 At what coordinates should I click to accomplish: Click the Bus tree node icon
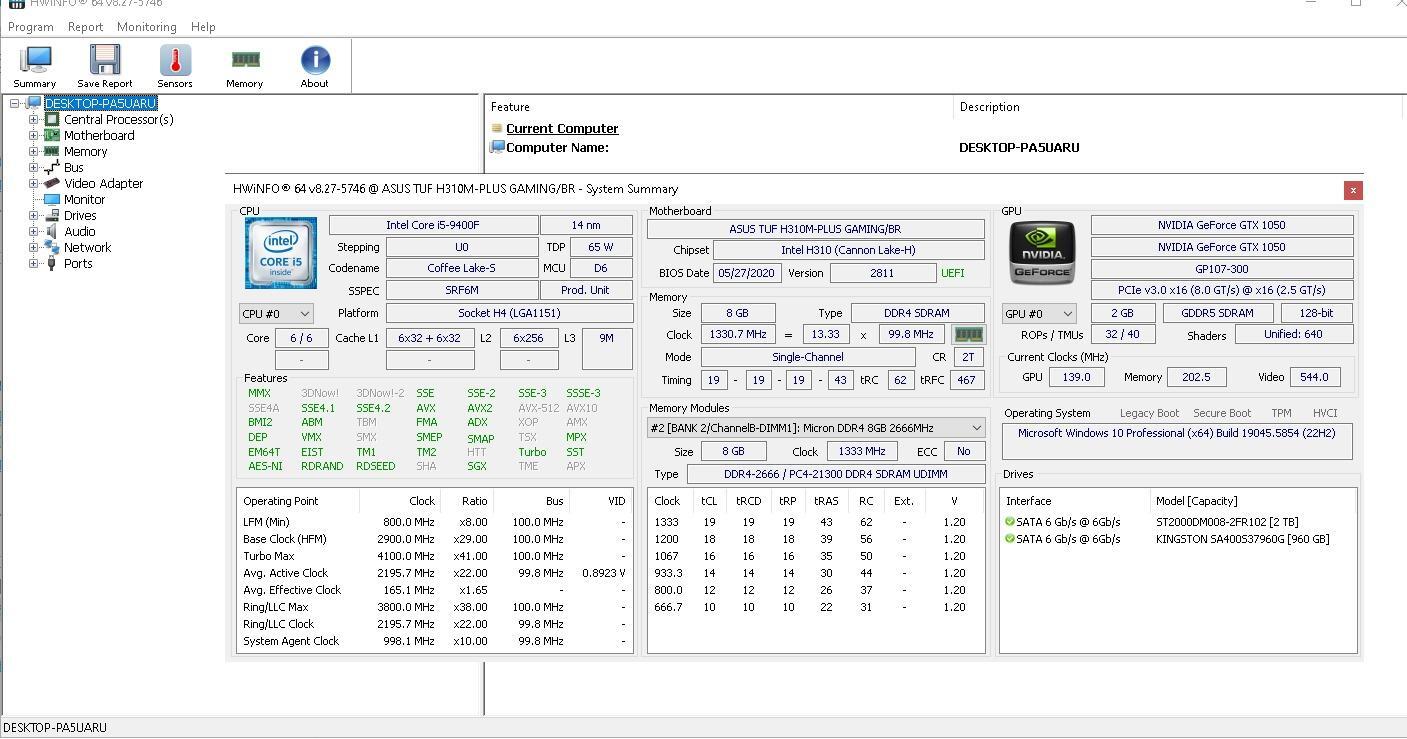tap(52, 167)
